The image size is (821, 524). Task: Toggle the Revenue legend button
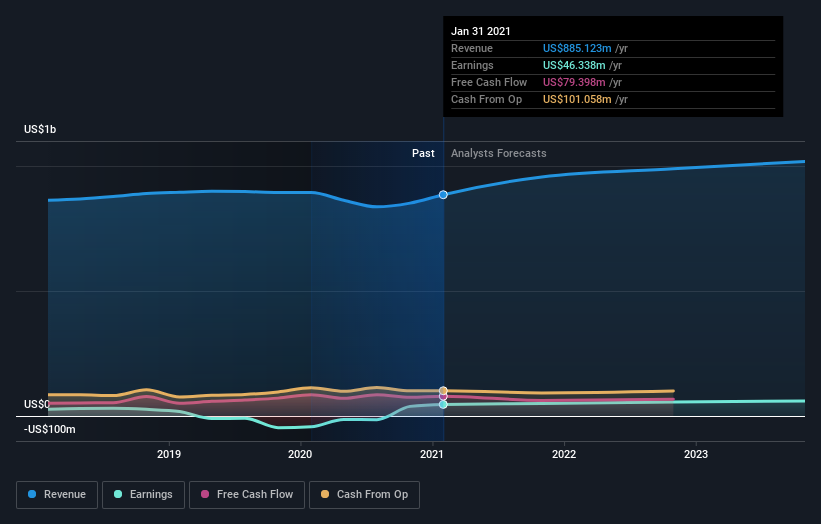pyautogui.click(x=57, y=495)
